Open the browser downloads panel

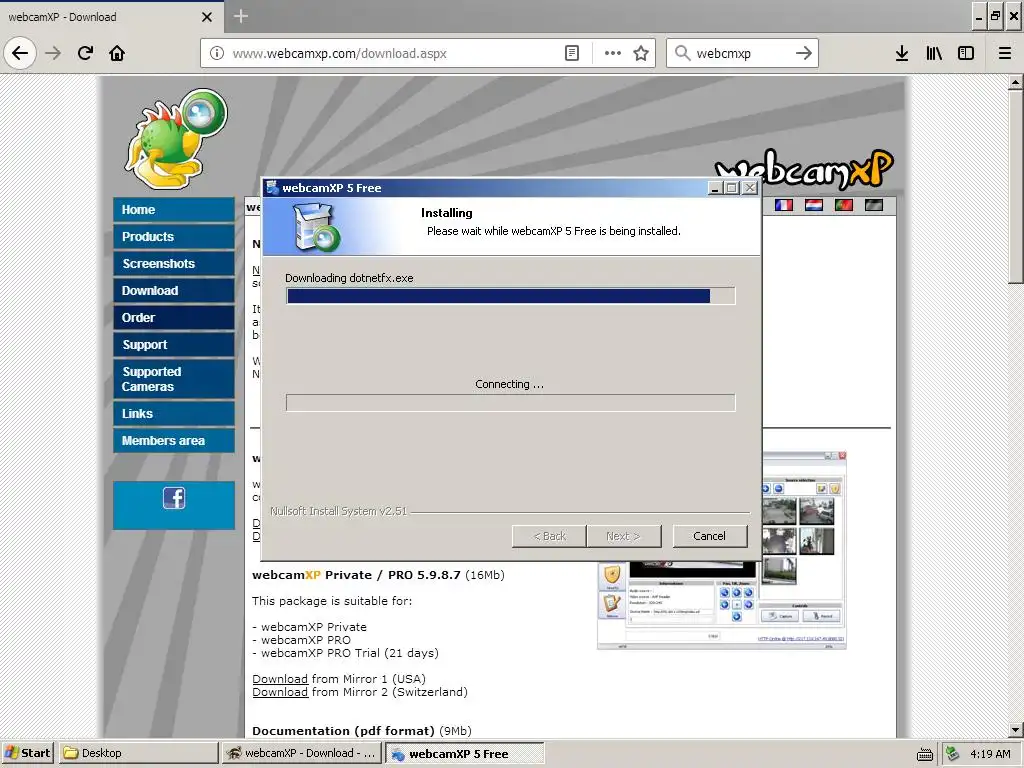pos(902,53)
